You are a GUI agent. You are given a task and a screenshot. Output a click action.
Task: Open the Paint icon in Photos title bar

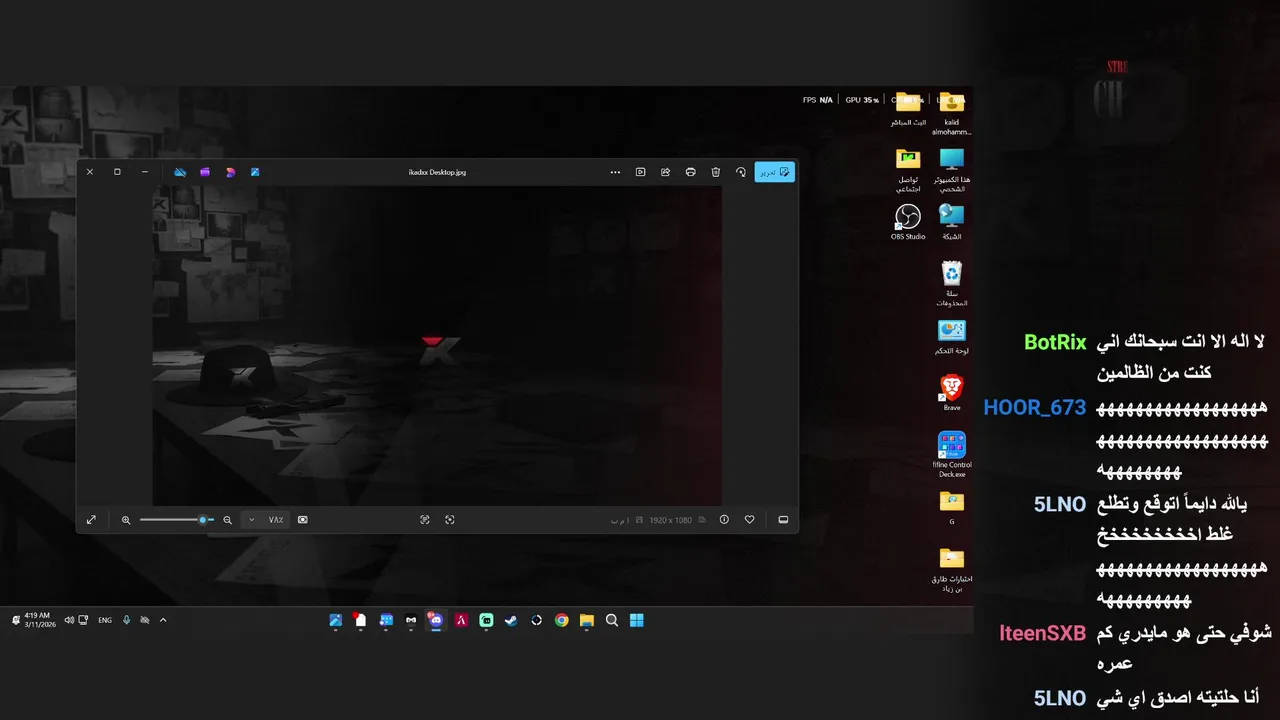[x=255, y=172]
